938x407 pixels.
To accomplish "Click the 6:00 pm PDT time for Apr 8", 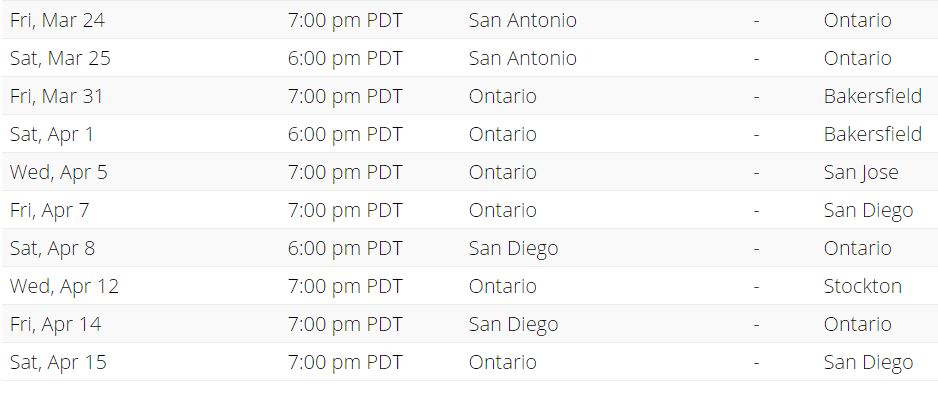I will click(x=345, y=248).
